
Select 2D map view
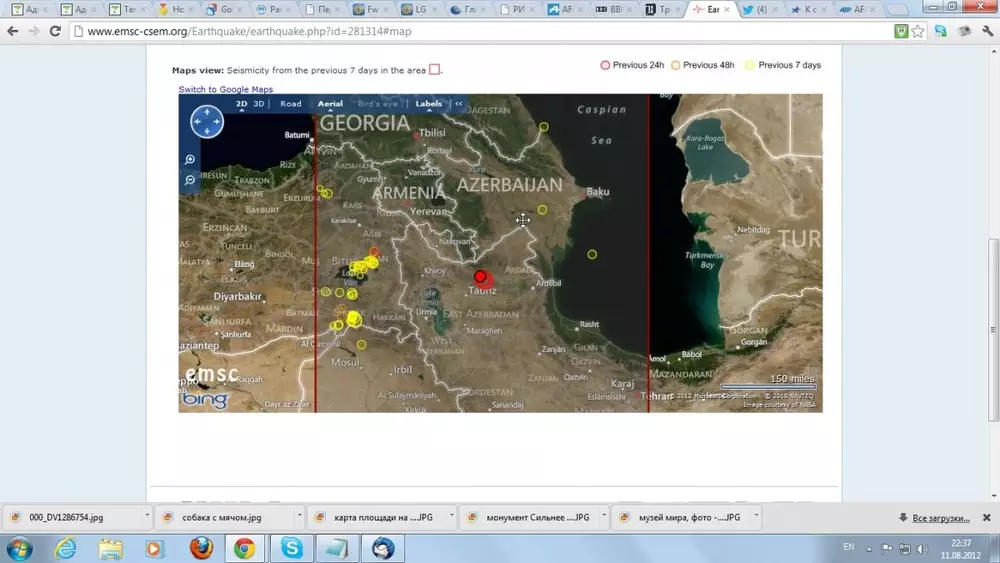tap(242, 104)
